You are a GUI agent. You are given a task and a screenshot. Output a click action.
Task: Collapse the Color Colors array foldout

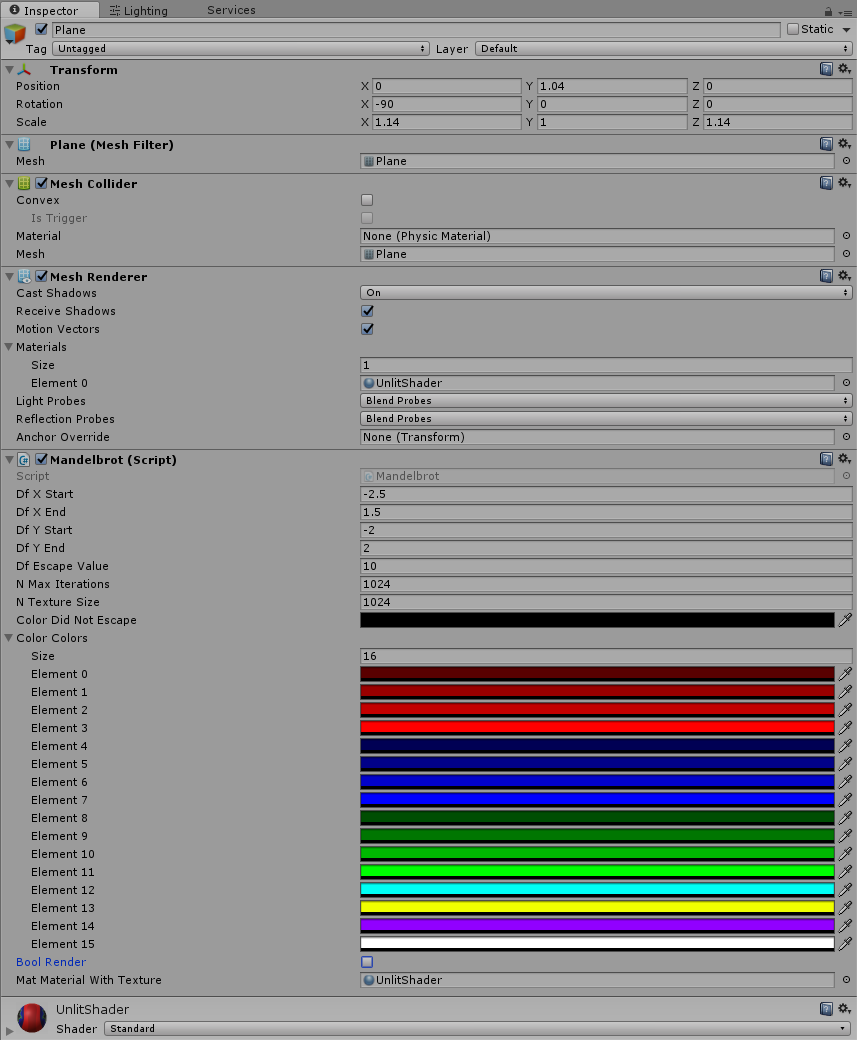point(9,638)
